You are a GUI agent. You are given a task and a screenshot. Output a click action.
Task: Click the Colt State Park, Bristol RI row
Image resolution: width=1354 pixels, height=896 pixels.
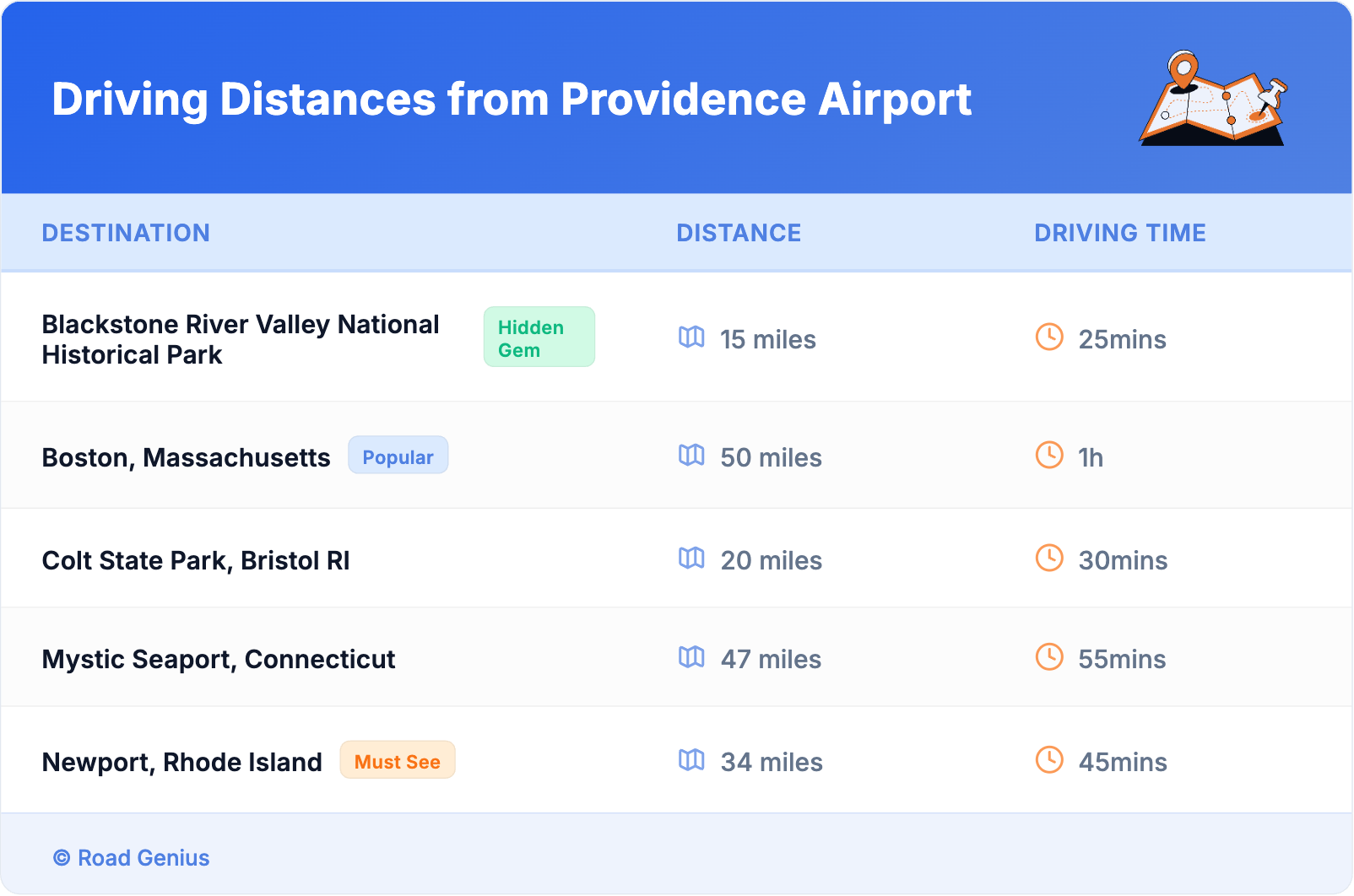196,560
